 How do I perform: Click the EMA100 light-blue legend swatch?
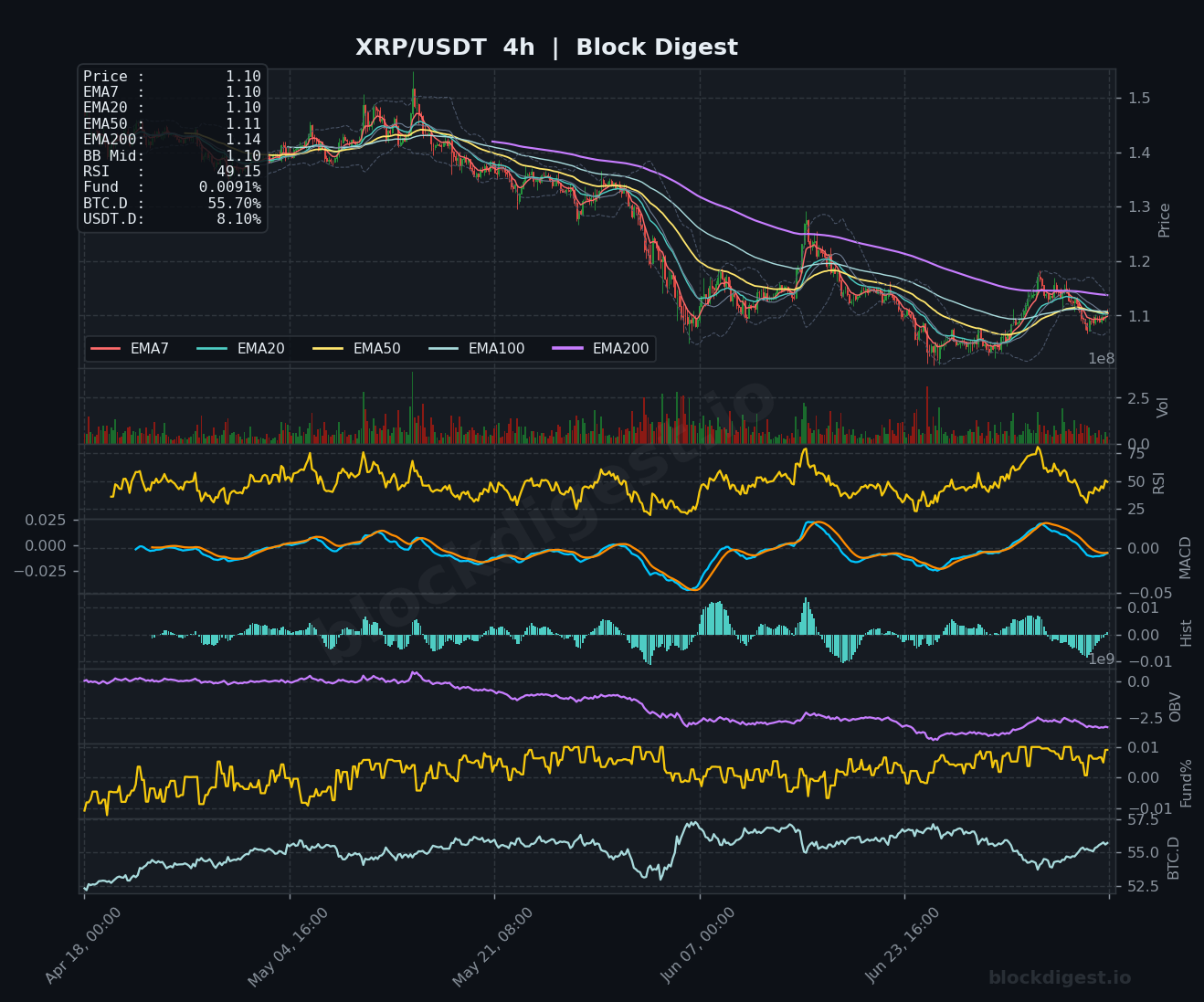[x=443, y=349]
